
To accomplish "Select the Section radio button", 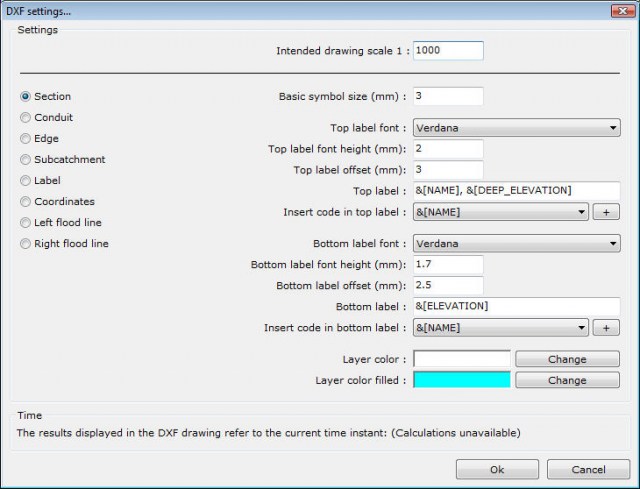I will point(26,97).
